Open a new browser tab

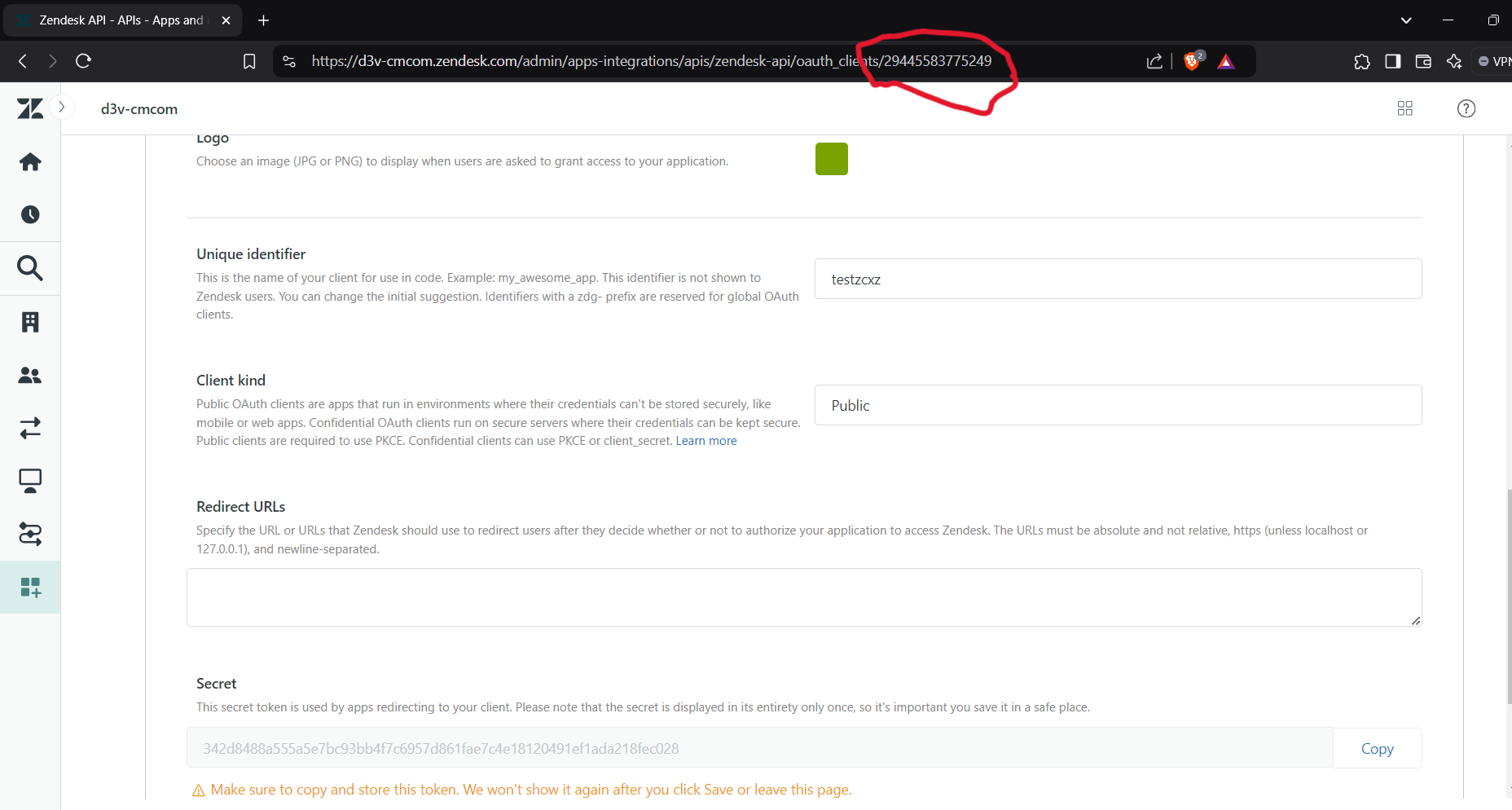pyautogui.click(x=263, y=20)
